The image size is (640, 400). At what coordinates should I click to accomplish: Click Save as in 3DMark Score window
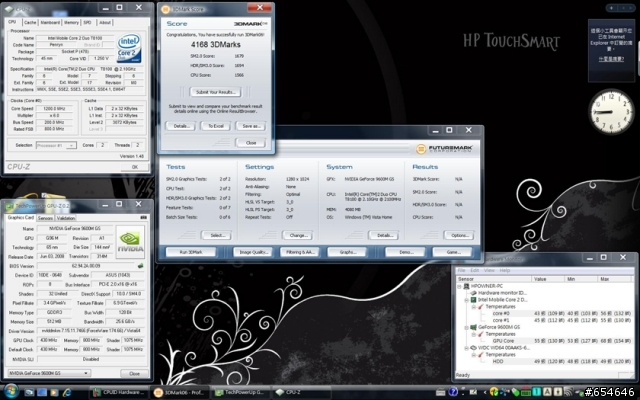point(251,126)
